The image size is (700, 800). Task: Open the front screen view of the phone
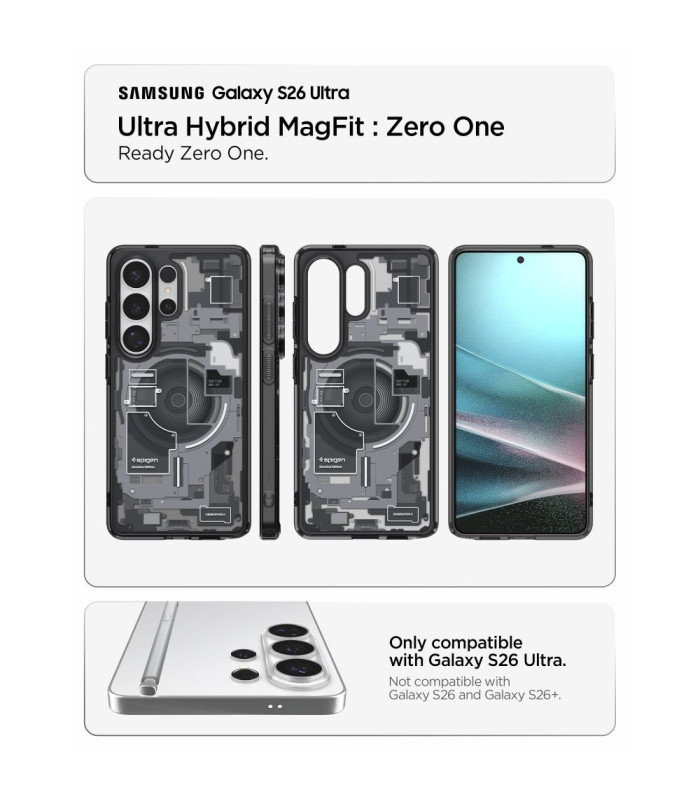[521, 392]
